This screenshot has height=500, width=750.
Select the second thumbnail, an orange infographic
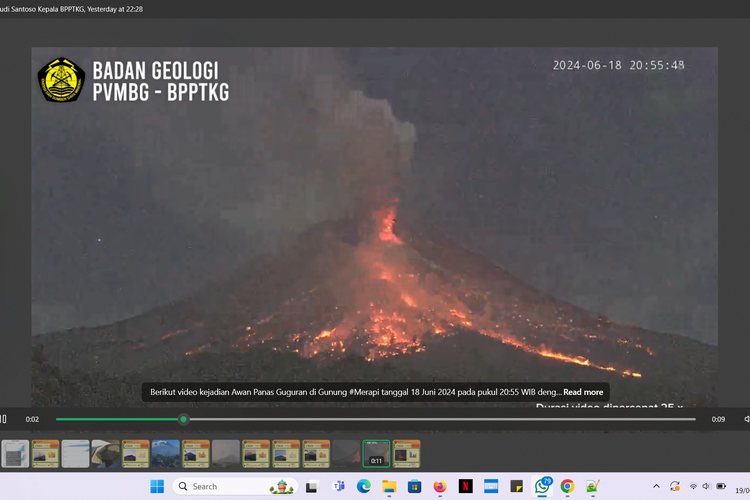point(45,454)
